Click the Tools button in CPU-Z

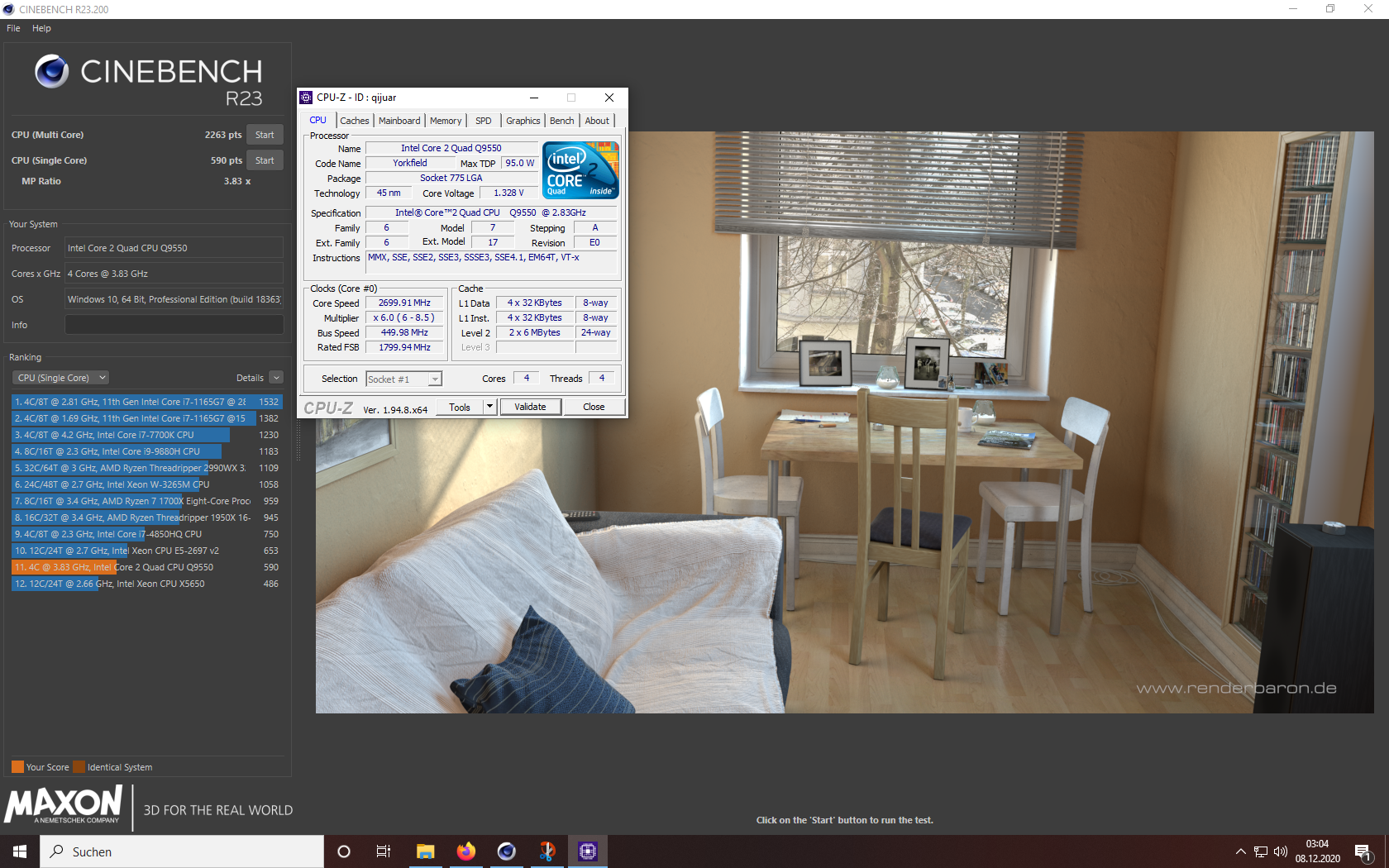(x=460, y=407)
